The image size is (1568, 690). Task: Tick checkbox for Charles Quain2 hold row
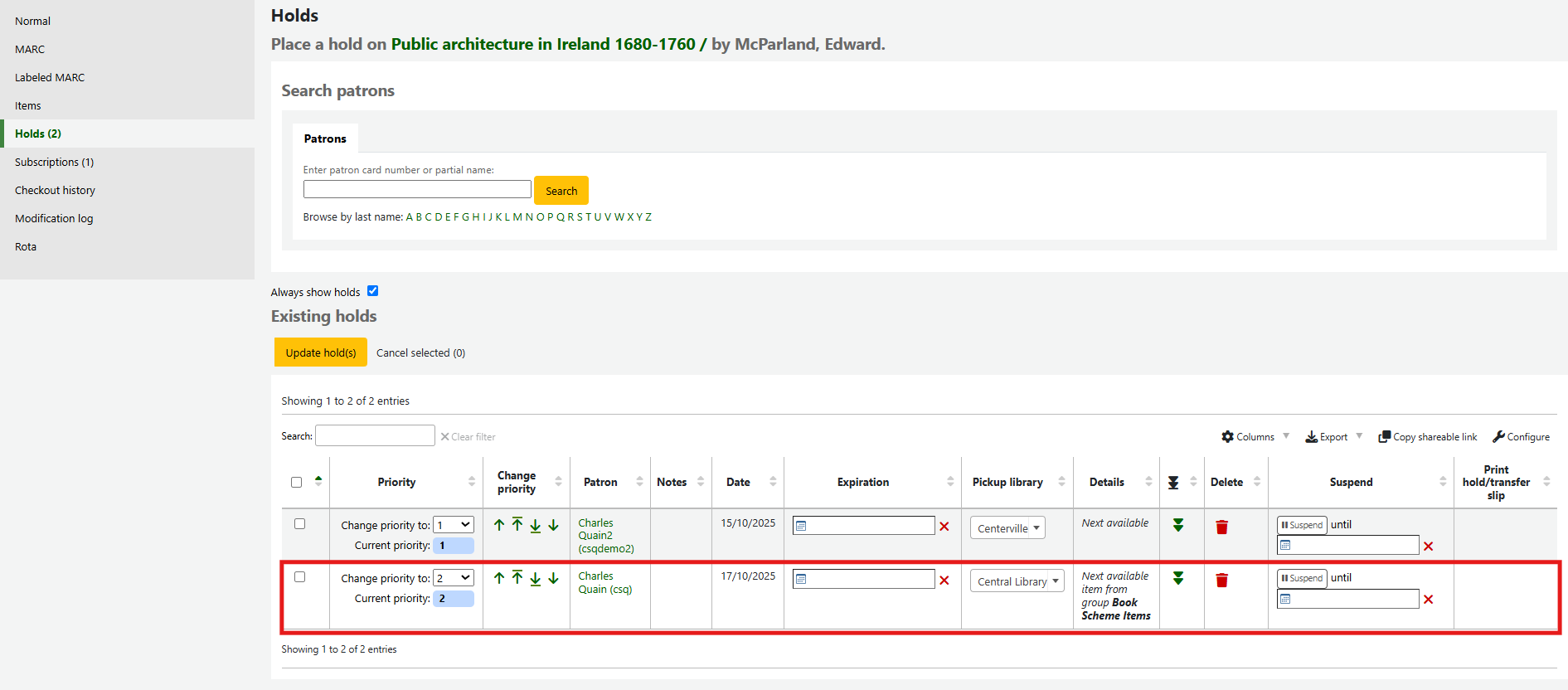[299, 524]
